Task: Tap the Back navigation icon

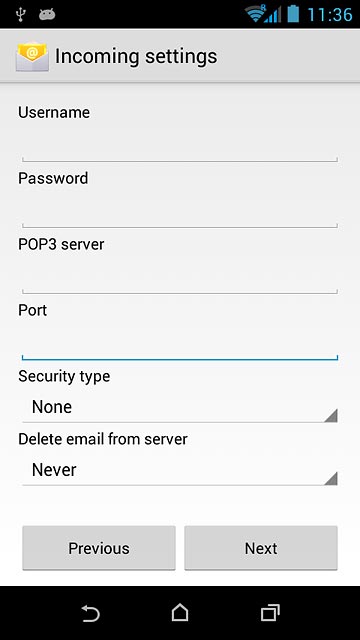Action: (90, 613)
